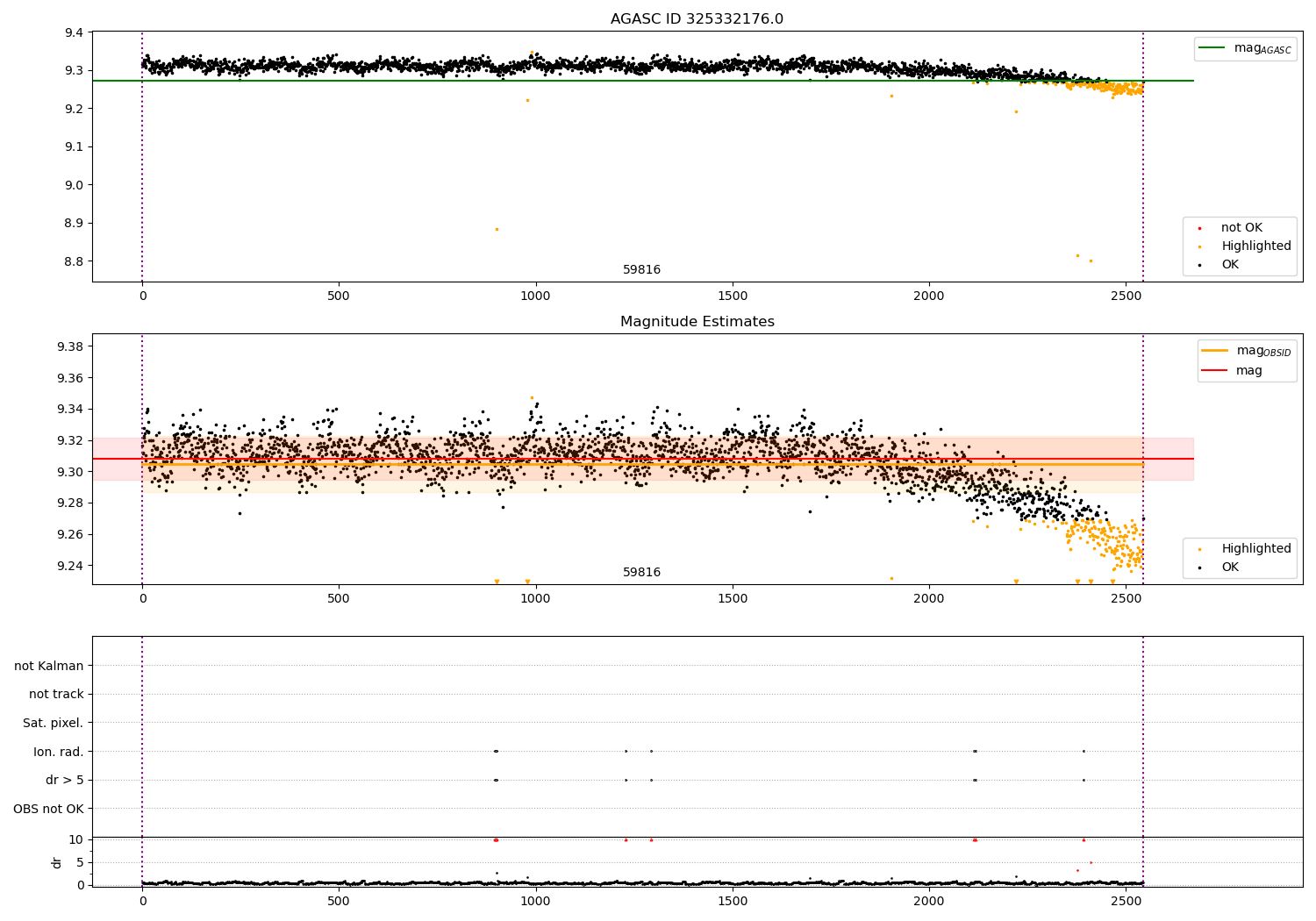Click the outlier point near 8.88 magnitude
The image size is (1316, 921).
coord(497,229)
